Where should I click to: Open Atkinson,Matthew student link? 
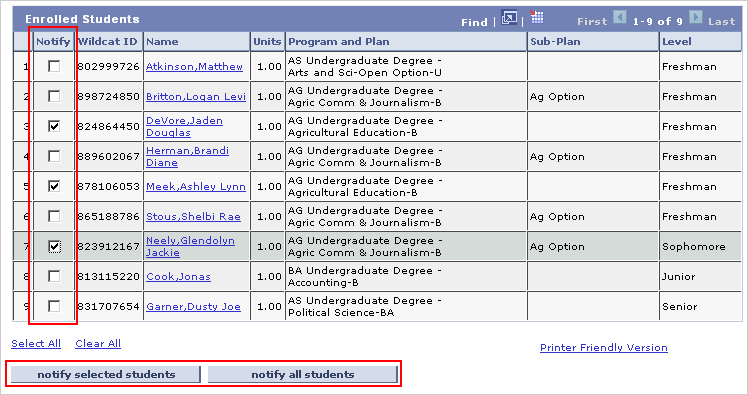(x=194, y=66)
